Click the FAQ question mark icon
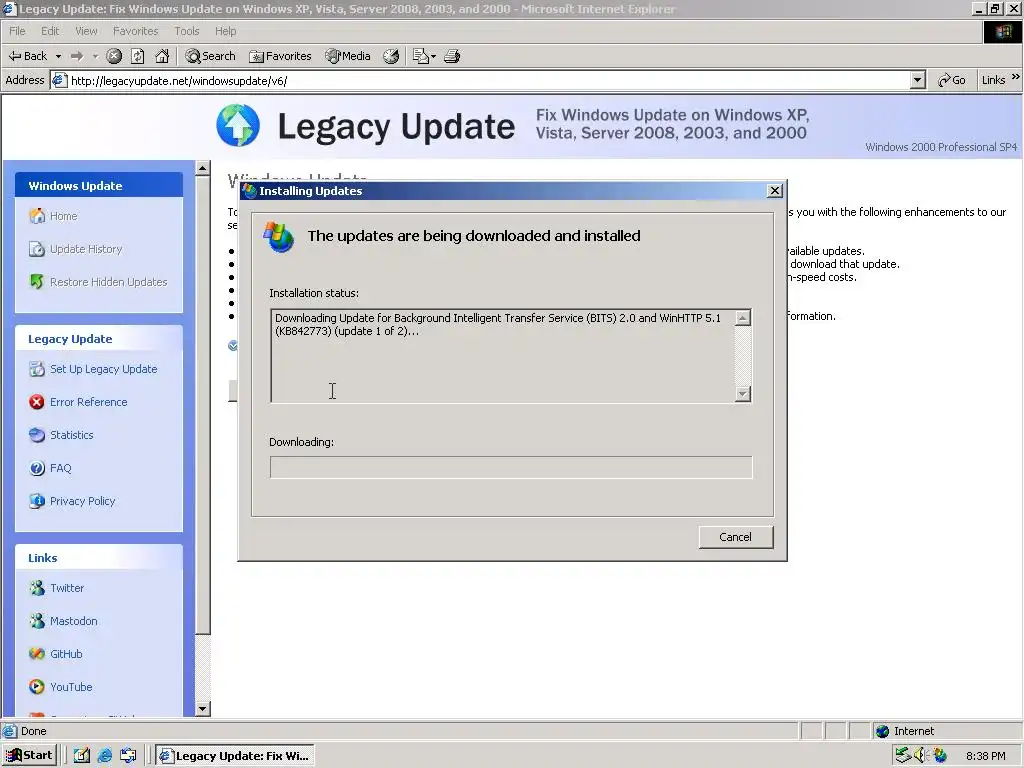Viewport: 1024px width, 768px height. click(x=37, y=468)
